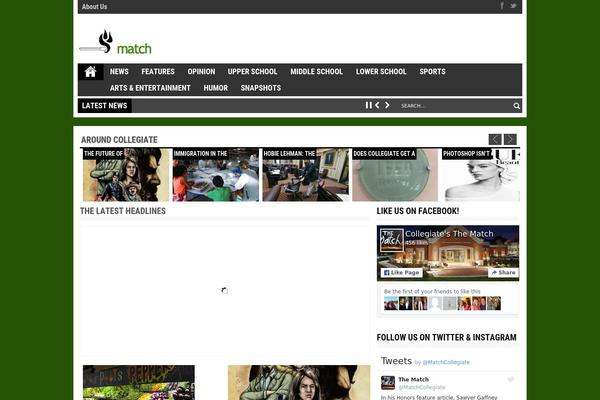Click the Twitter bird icon in tweet
Viewport: 600px width, 400px height.
pos(510,379)
